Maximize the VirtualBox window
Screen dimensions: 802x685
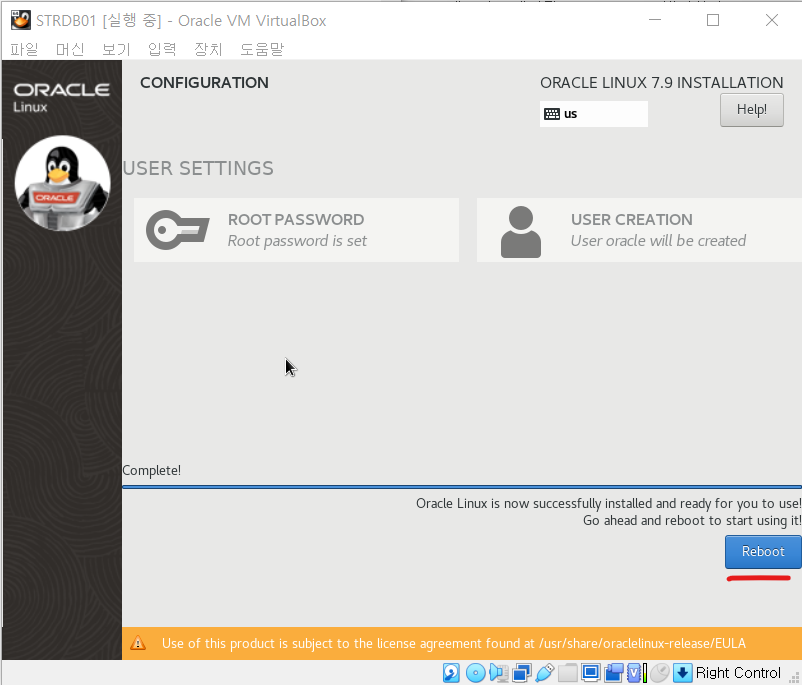point(713,20)
